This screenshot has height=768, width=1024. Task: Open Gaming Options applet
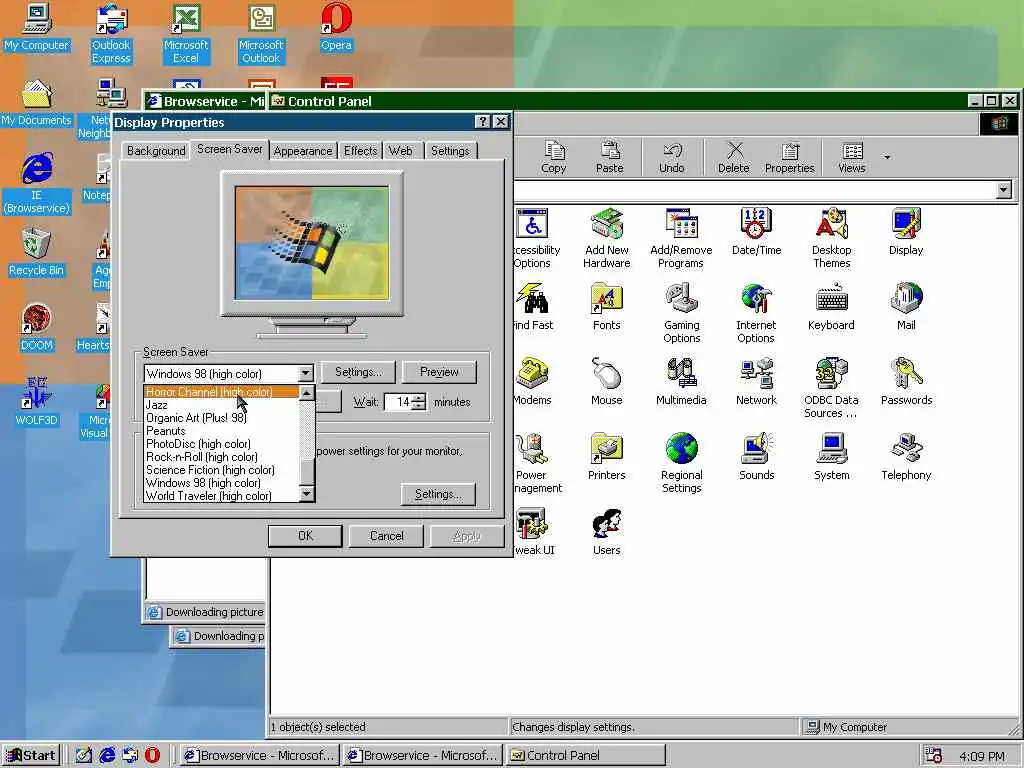pyautogui.click(x=681, y=313)
